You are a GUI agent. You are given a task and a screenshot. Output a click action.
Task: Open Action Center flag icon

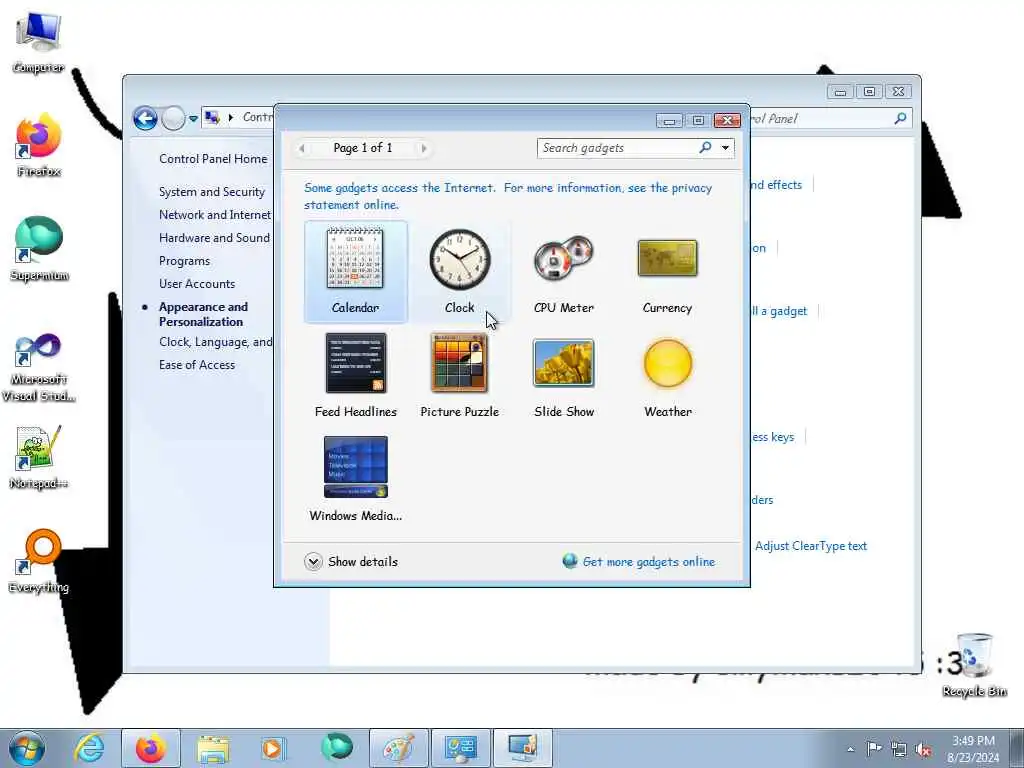[x=873, y=748]
